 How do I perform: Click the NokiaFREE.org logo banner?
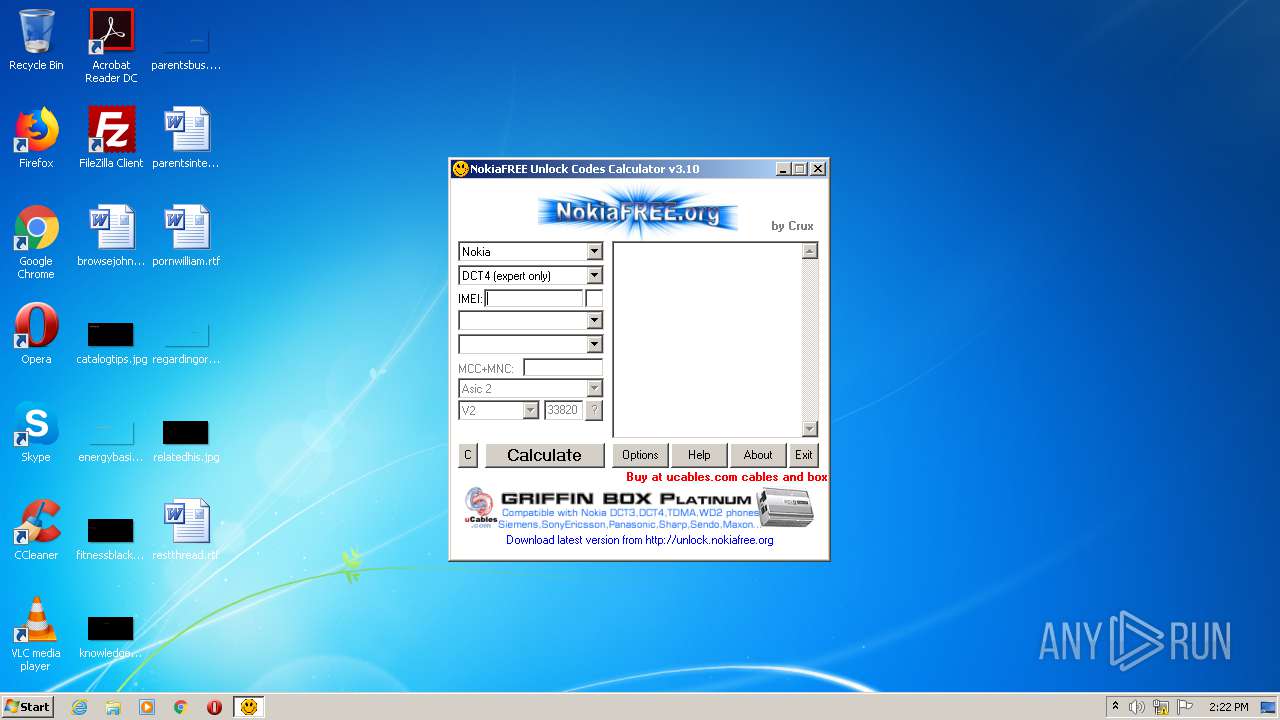638,211
